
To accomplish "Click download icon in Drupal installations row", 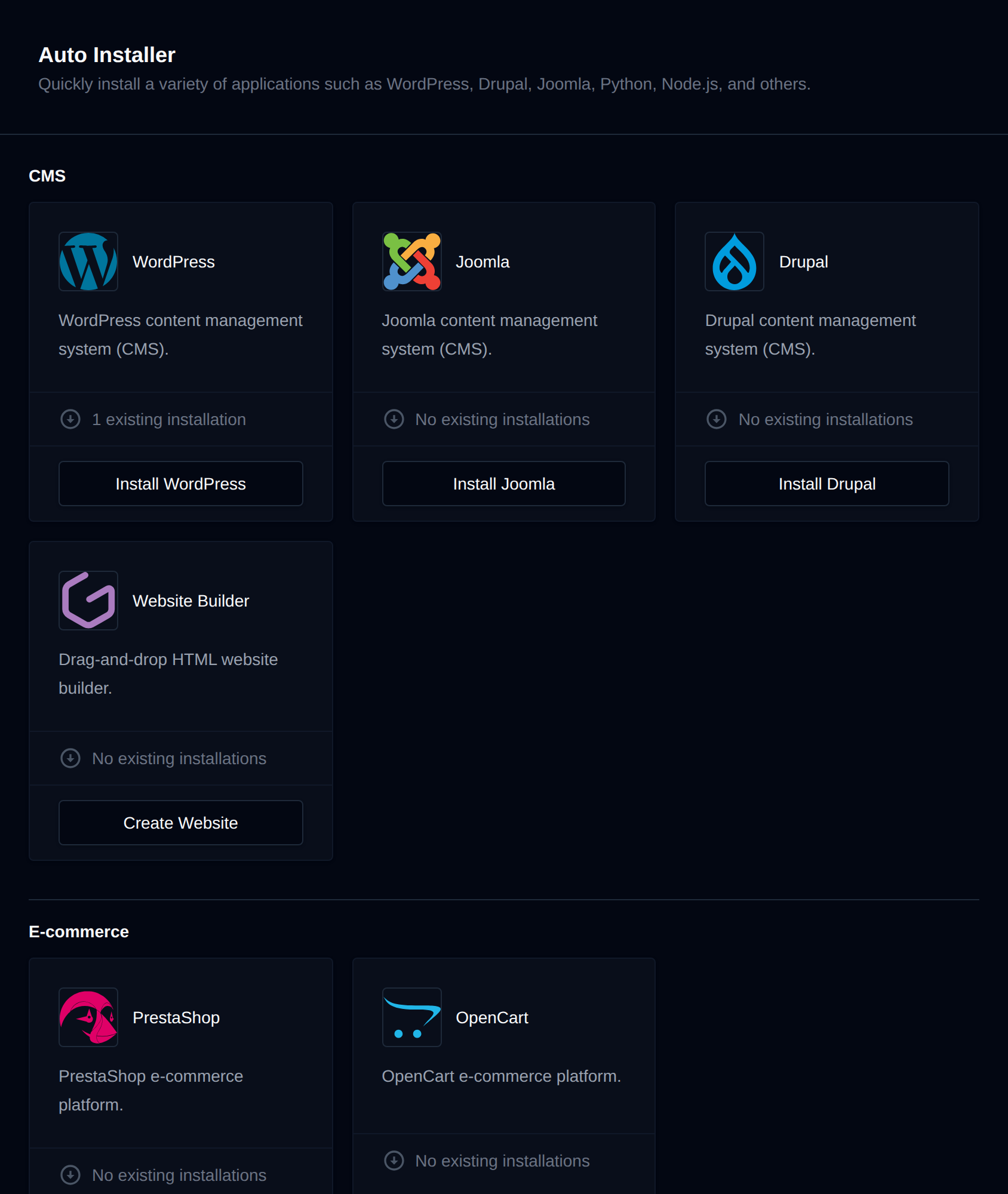I will click(717, 419).
